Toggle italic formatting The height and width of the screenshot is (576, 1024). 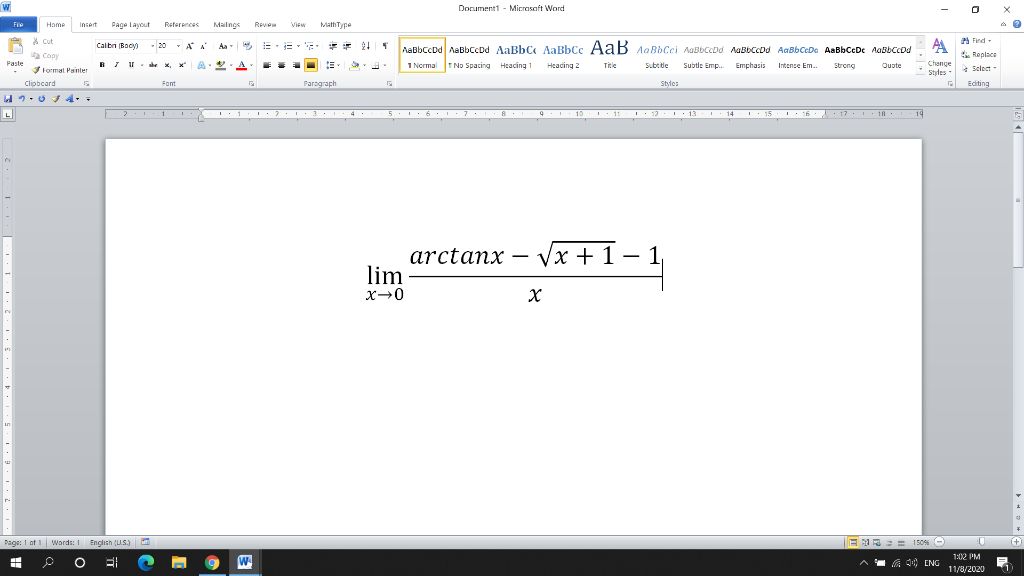[x=116, y=65]
